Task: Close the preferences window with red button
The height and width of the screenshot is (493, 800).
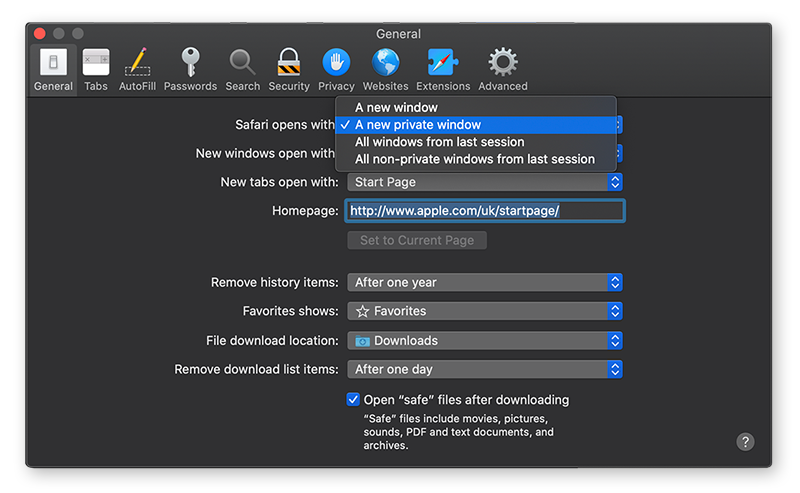Action: pyautogui.click(x=40, y=34)
